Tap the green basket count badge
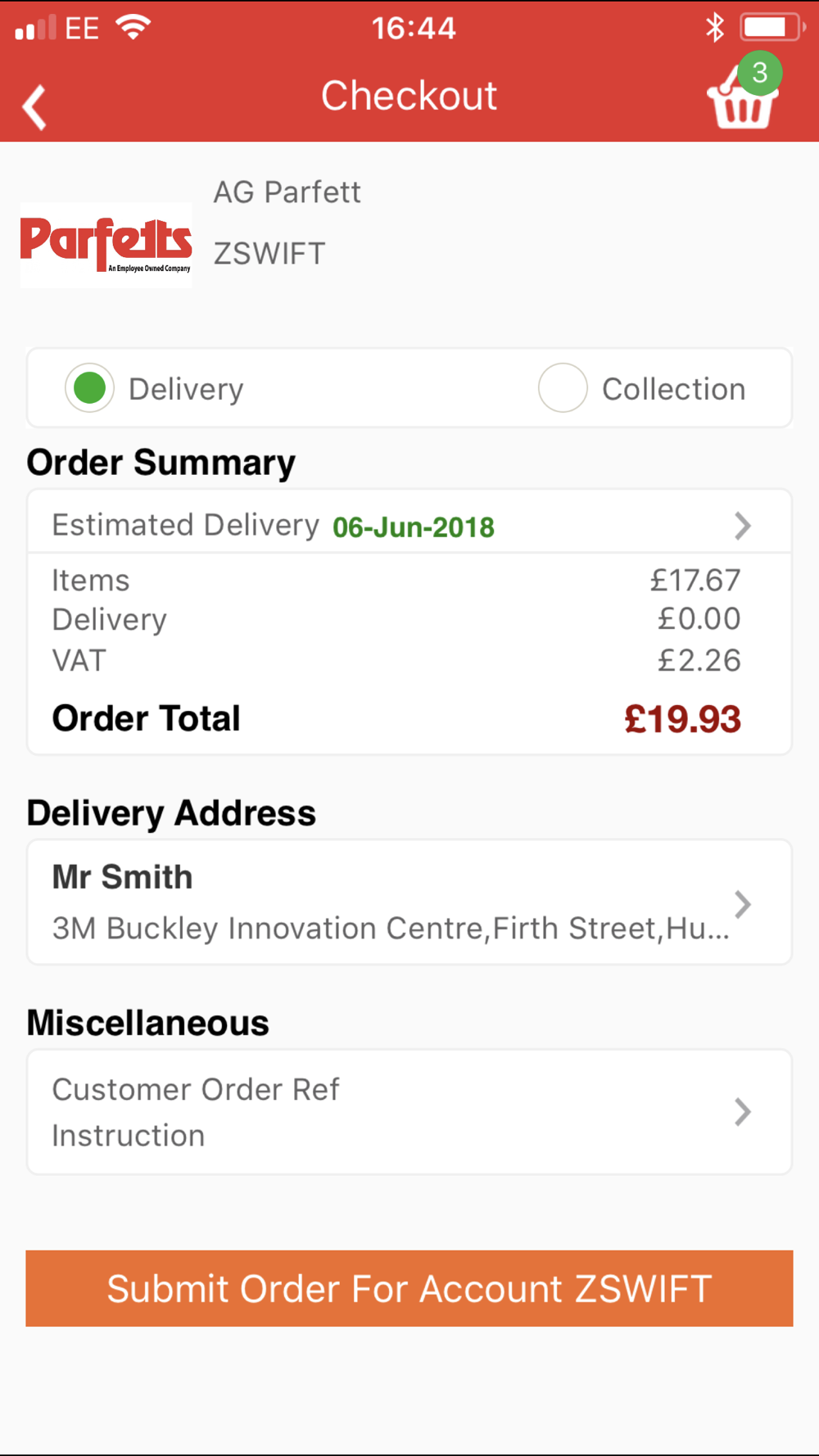The image size is (819, 1456). tap(759, 73)
